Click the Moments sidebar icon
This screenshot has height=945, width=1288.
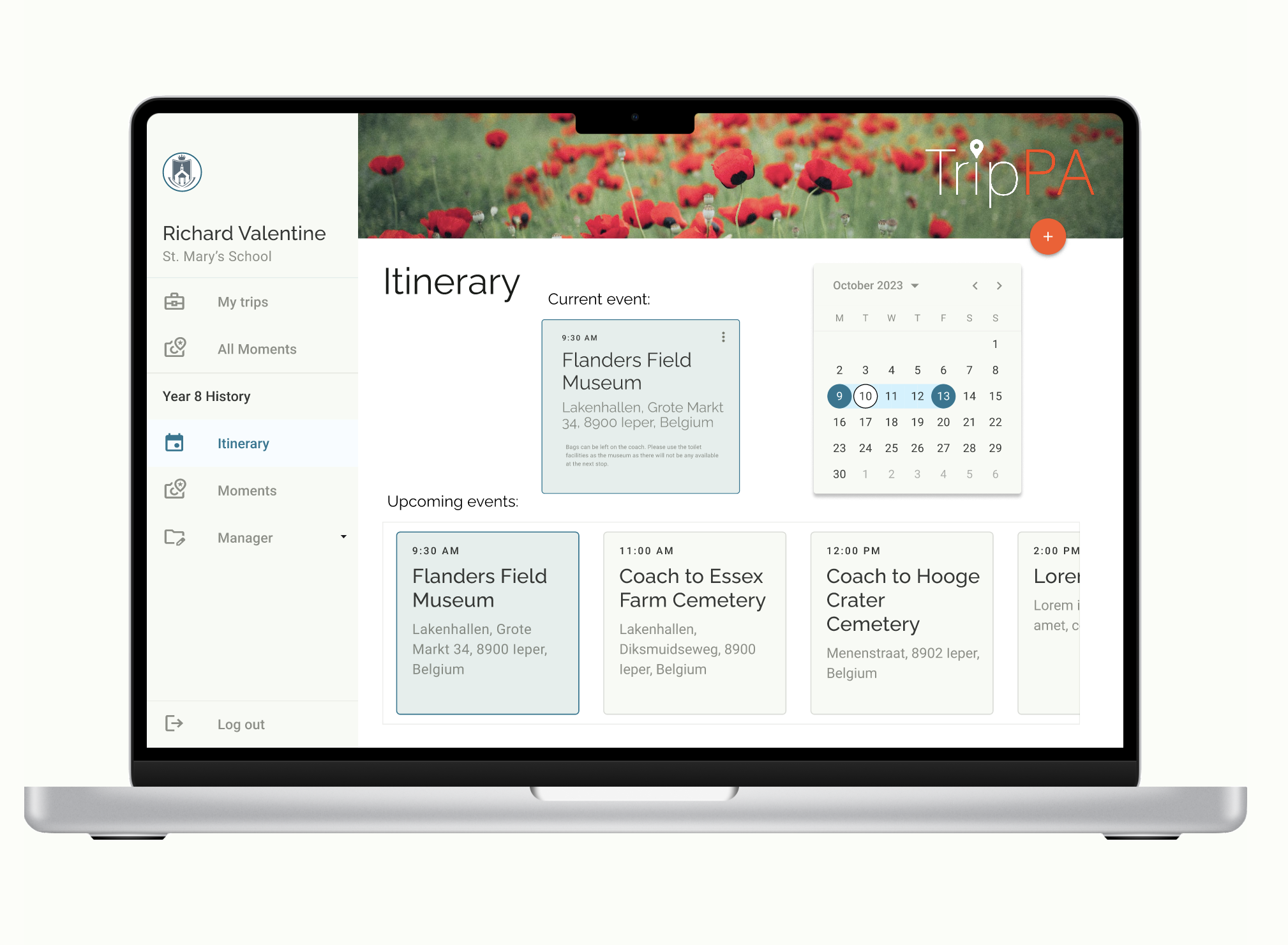(175, 490)
